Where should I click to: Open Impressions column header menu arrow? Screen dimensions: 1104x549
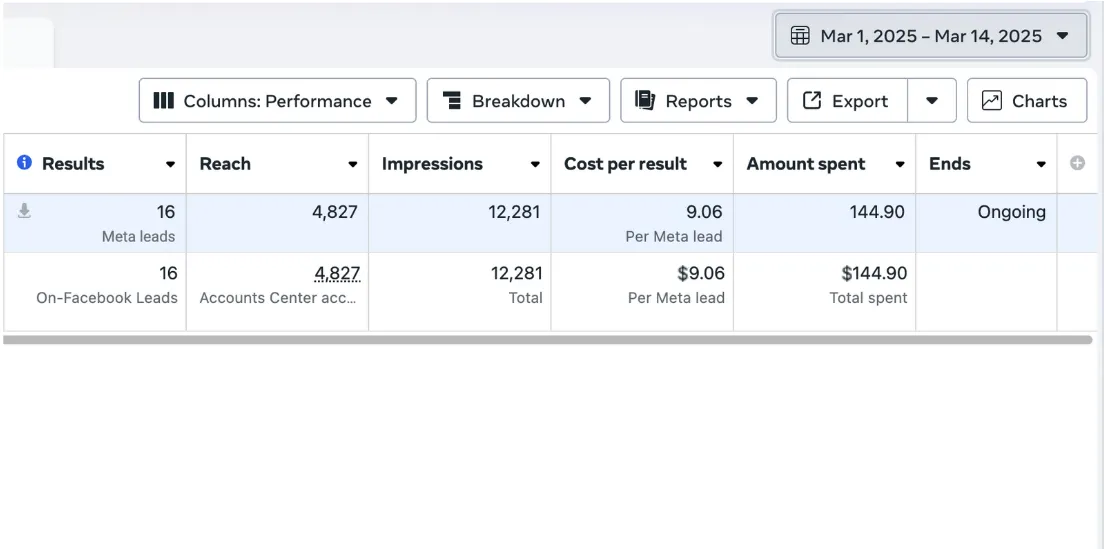(535, 165)
